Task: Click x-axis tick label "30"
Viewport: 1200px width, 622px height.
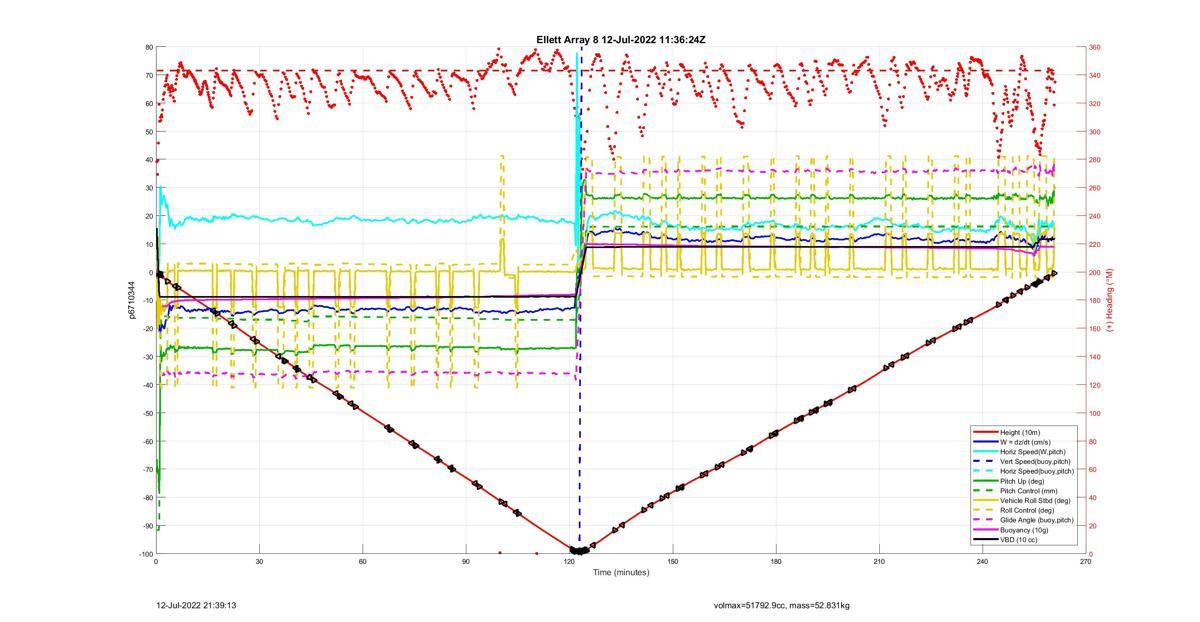Action: tap(259, 562)
